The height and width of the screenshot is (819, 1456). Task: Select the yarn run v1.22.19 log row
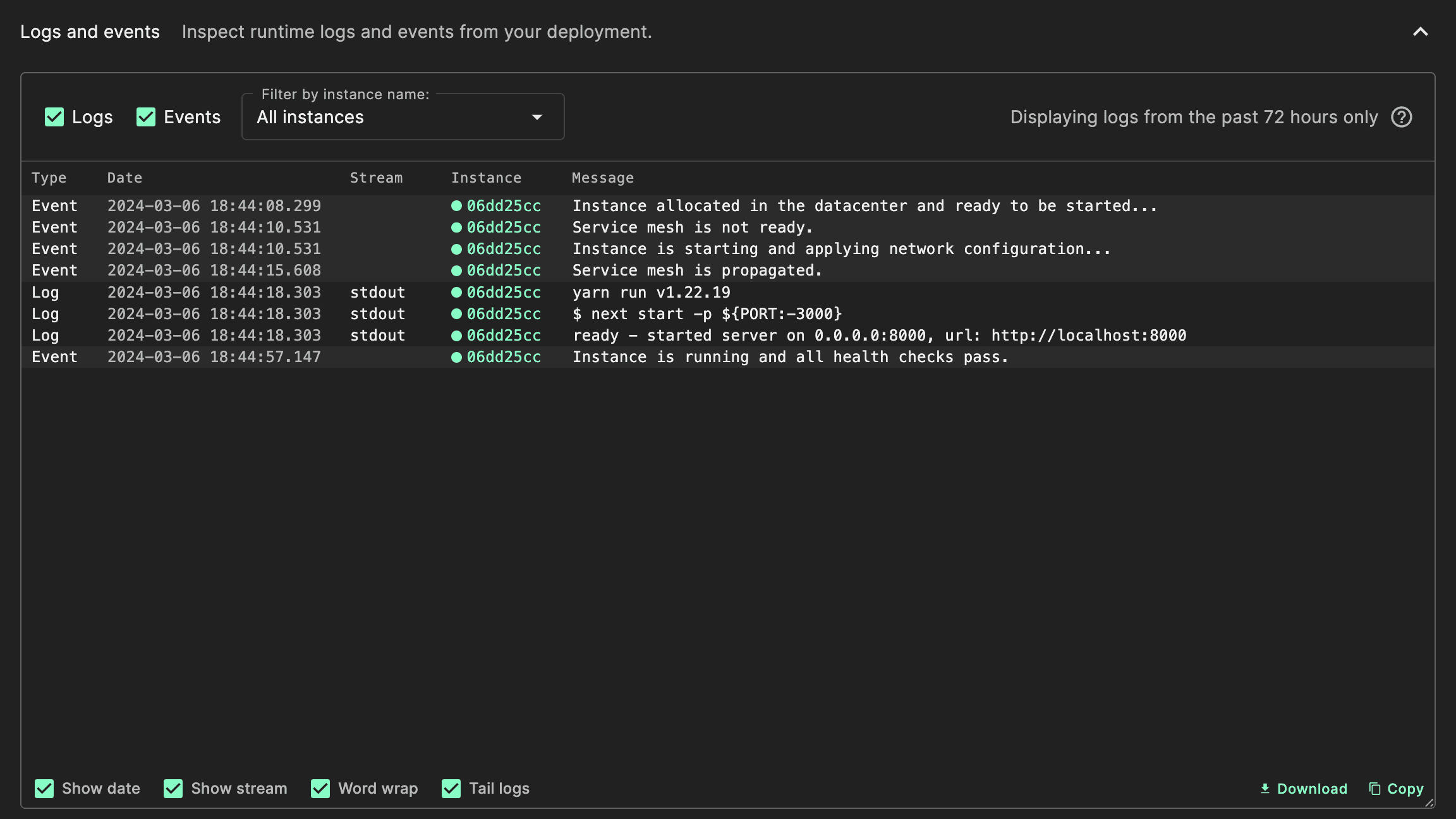coord(651,292)
